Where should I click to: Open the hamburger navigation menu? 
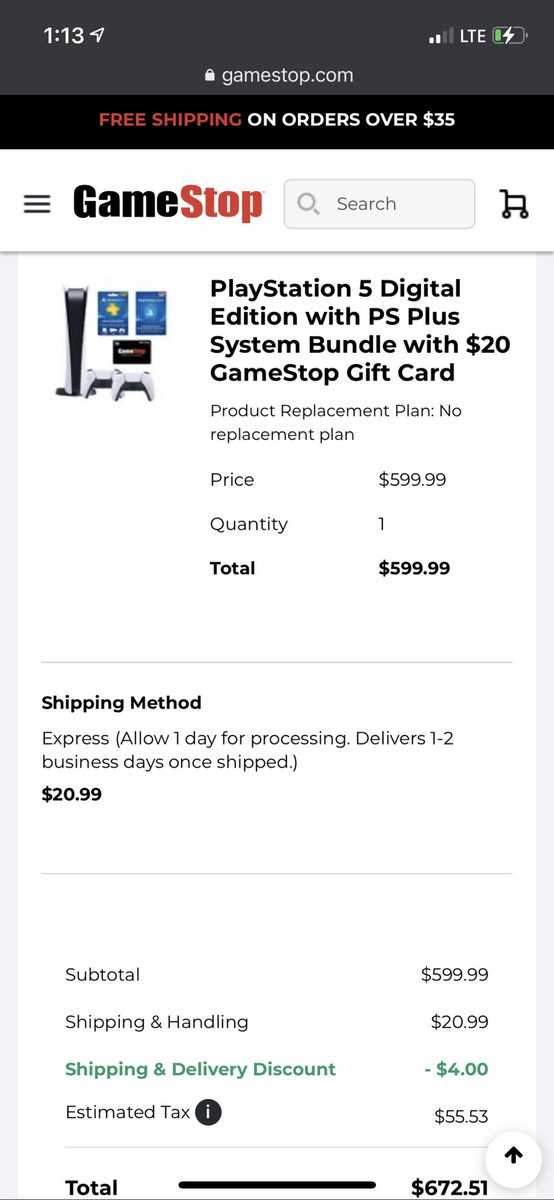[x=37, y=204]
